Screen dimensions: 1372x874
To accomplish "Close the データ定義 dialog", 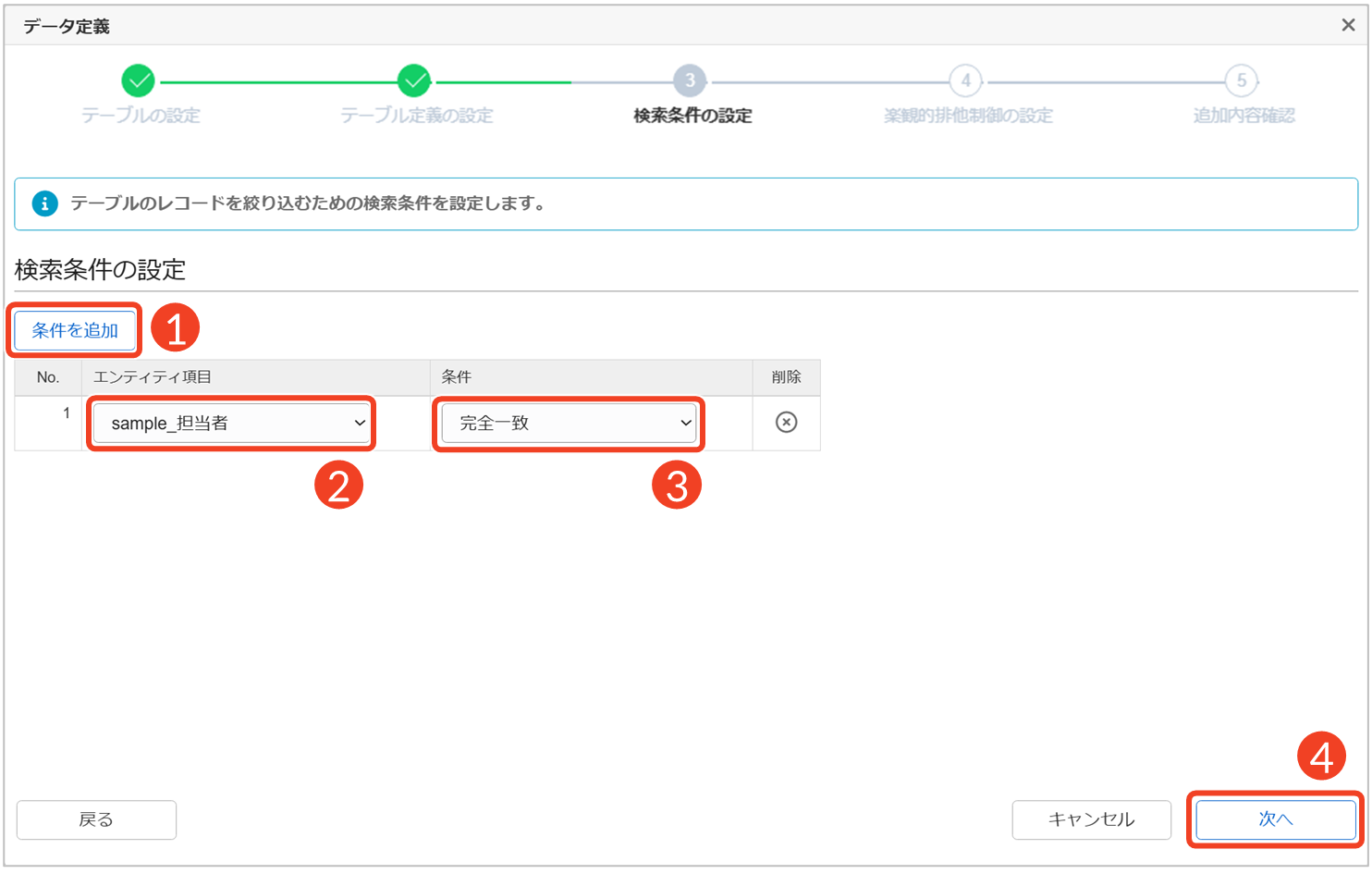I will click(x=1348, y=26).
